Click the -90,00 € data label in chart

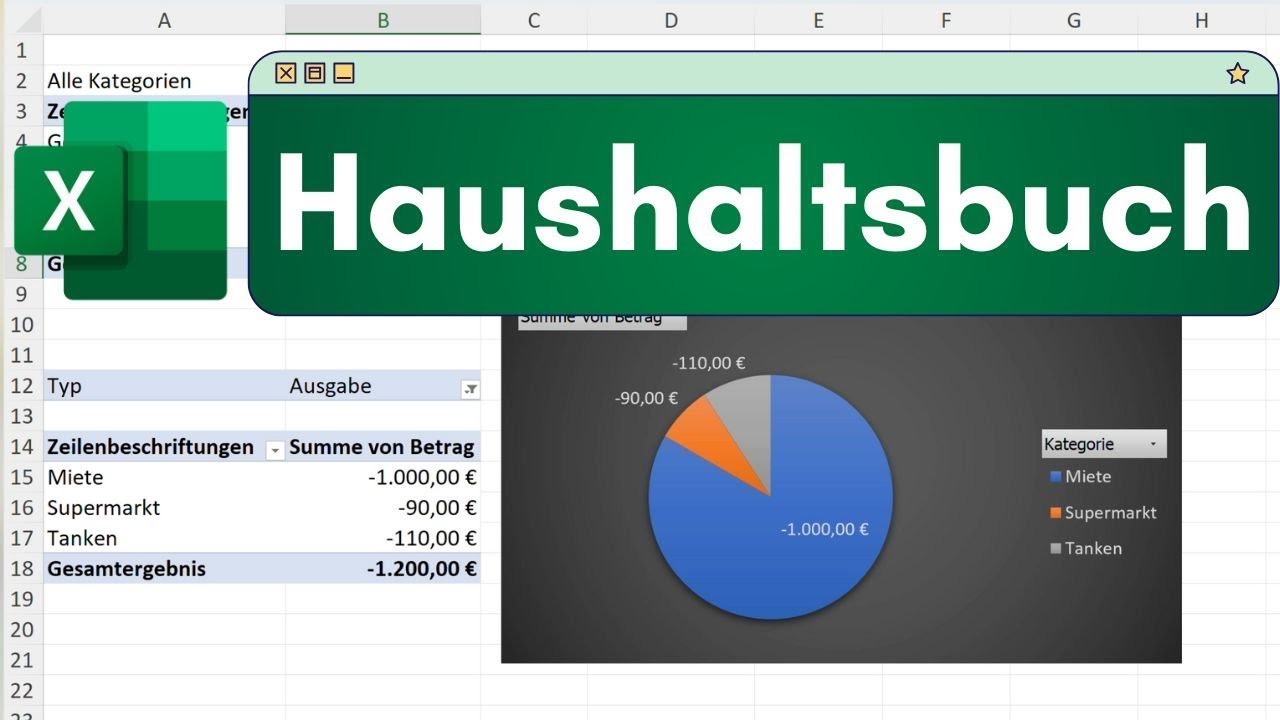[646, 398]
